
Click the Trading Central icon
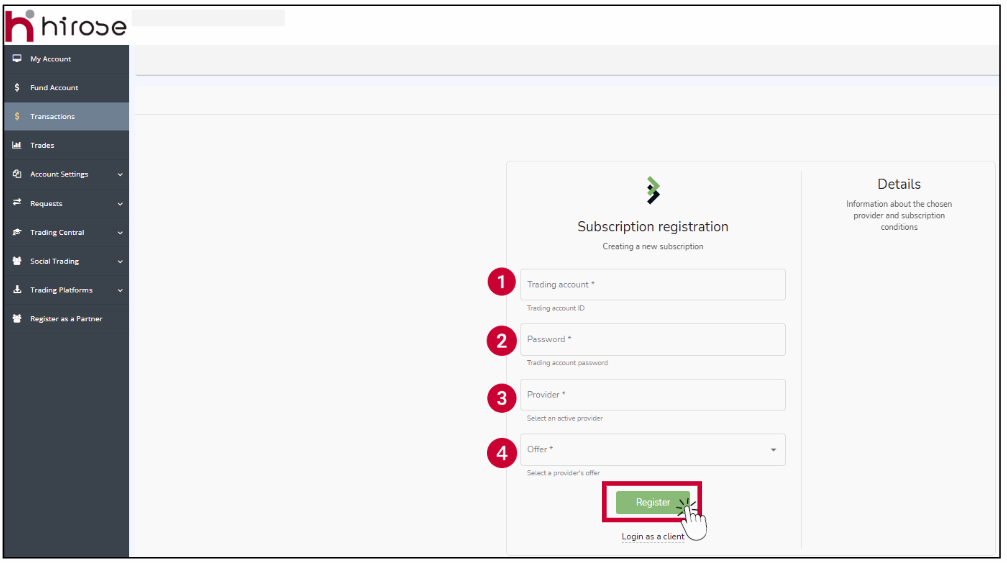17,233
